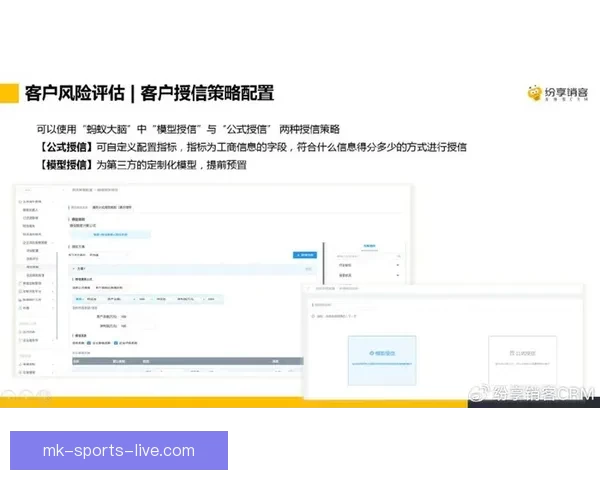Click the 【模型授信】 description line
The height and width of the screenshot is (480, 600).
click(x=143, y=165)
